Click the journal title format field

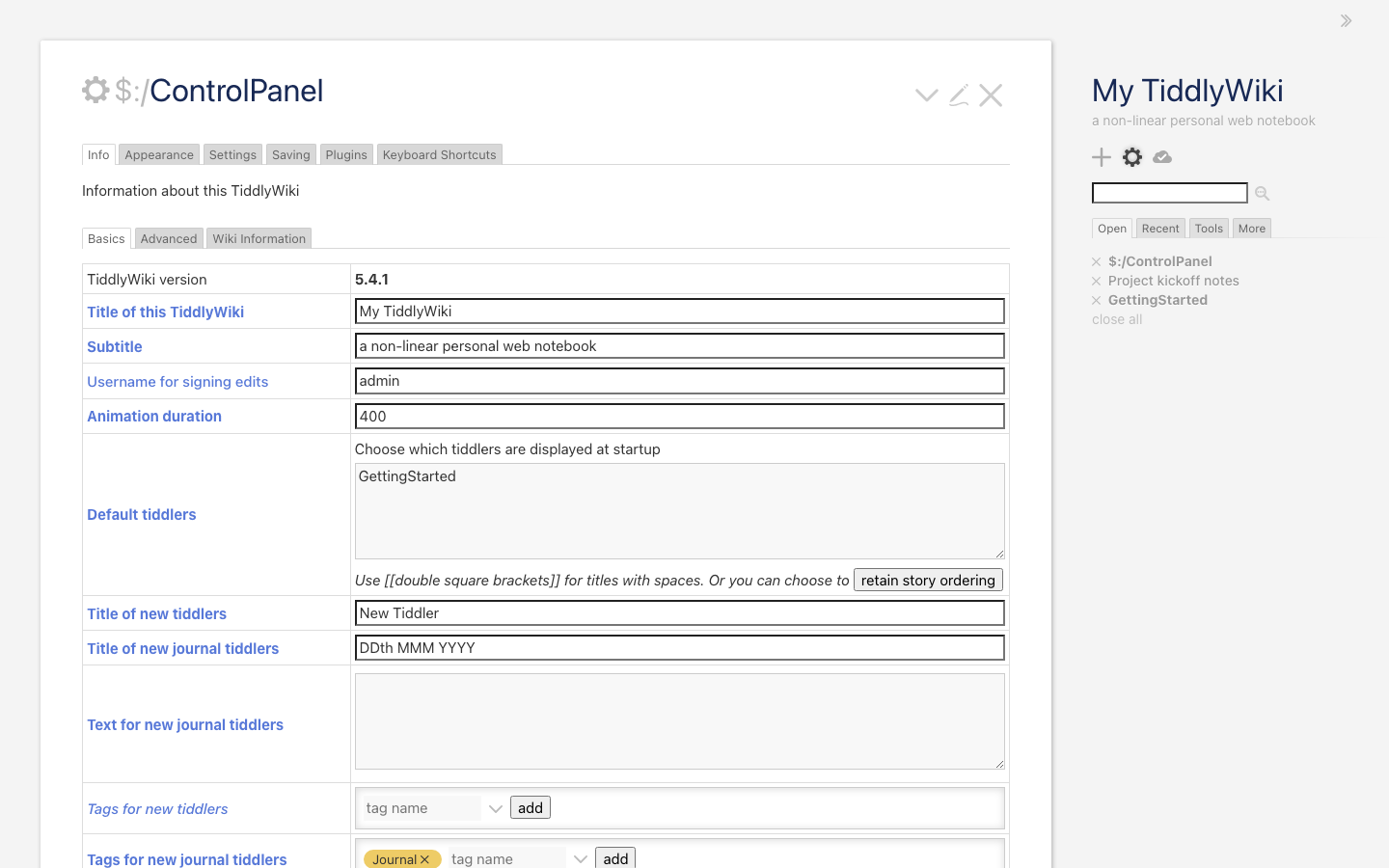click(x=680, y=648)
